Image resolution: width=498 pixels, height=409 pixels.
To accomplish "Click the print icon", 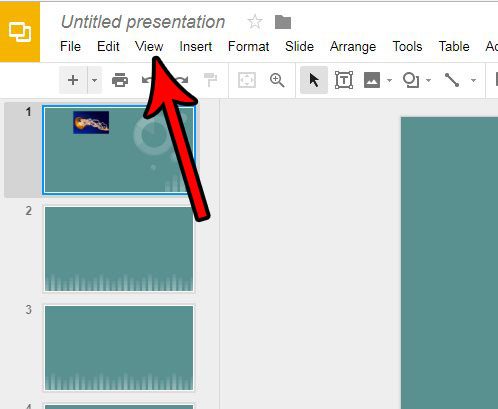I will 120,80.
